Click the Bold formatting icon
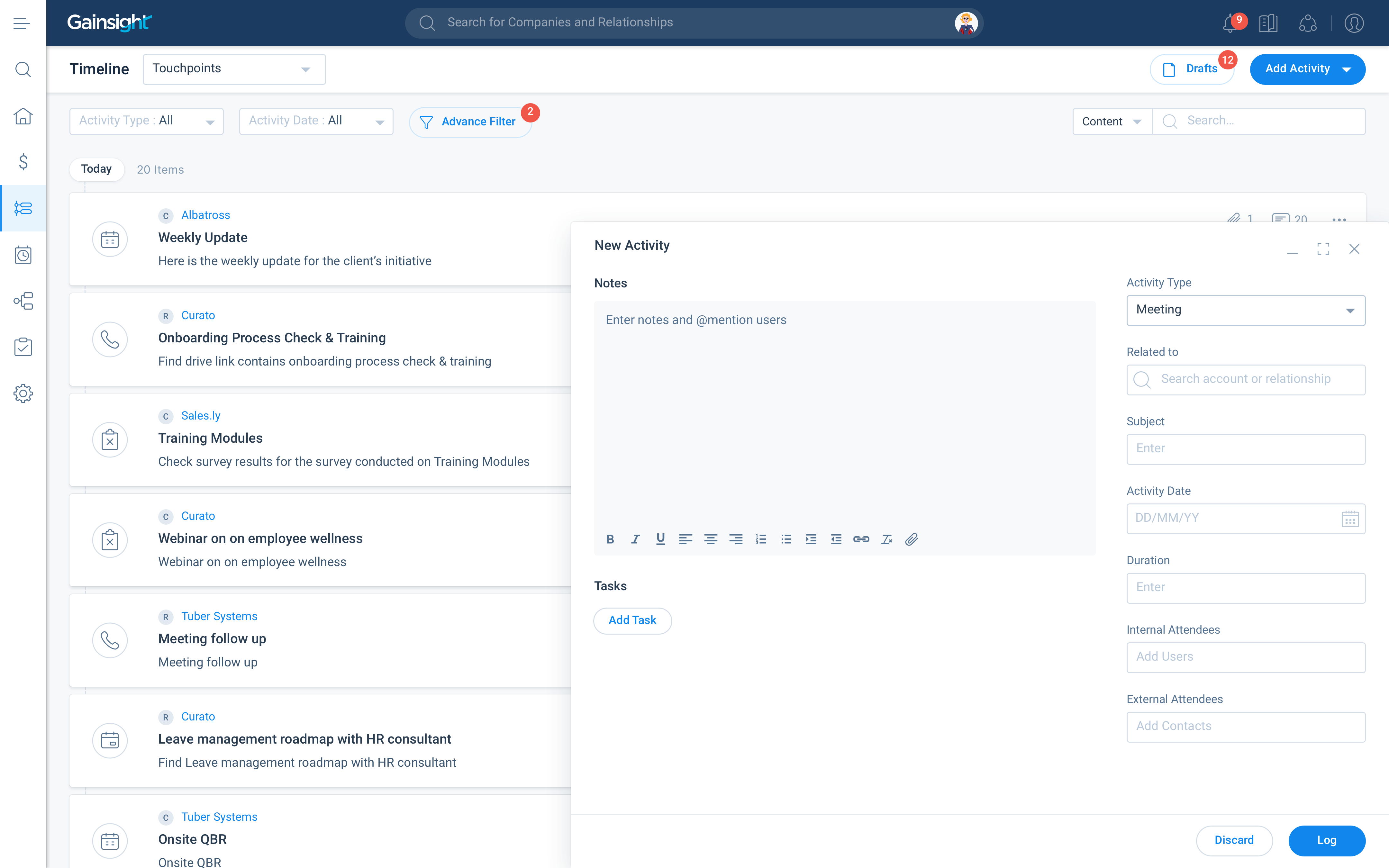The height and width of the screenshot is (868, 1389). (x=610, y=539)
